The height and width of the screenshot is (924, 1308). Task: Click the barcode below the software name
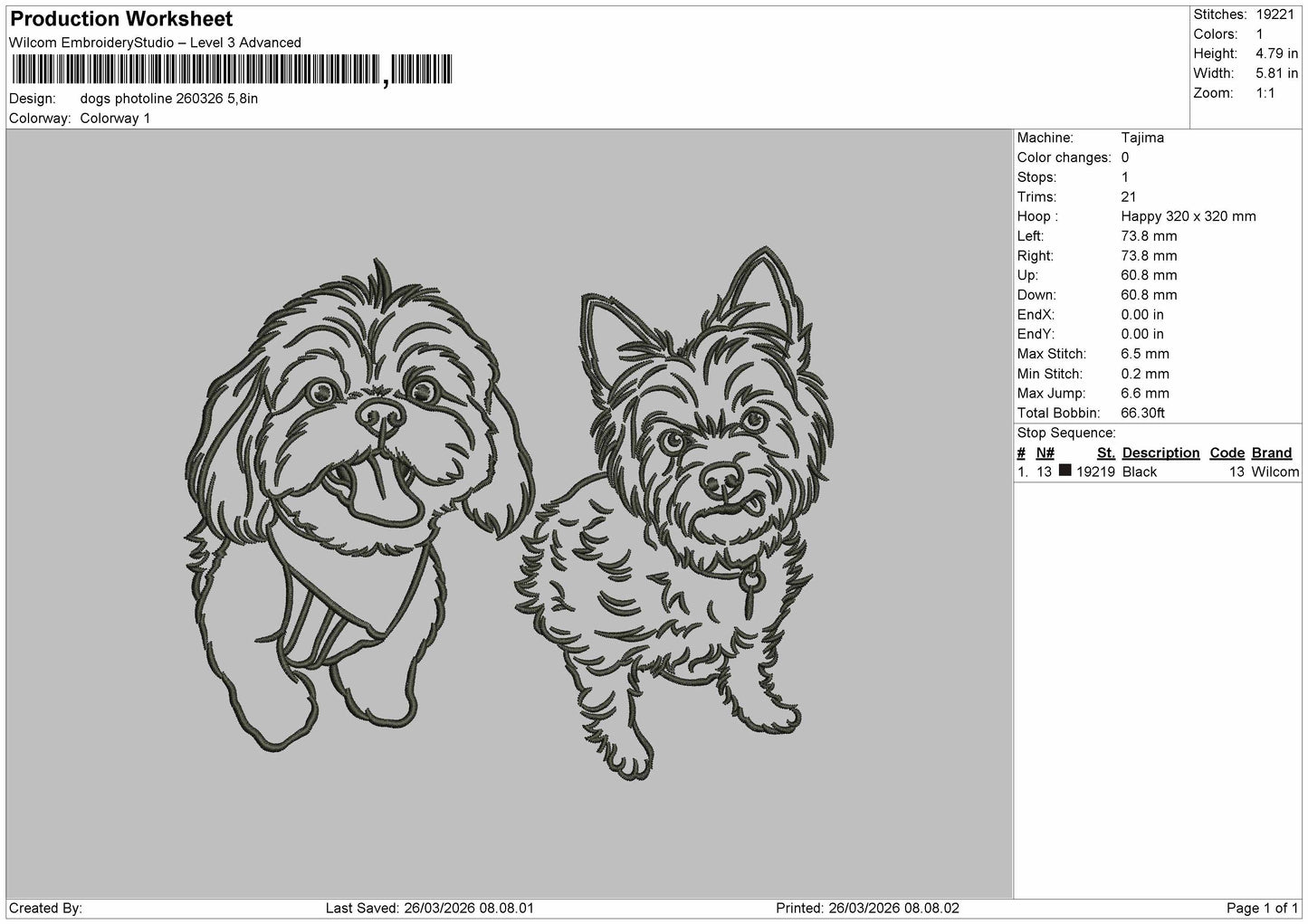231,70
